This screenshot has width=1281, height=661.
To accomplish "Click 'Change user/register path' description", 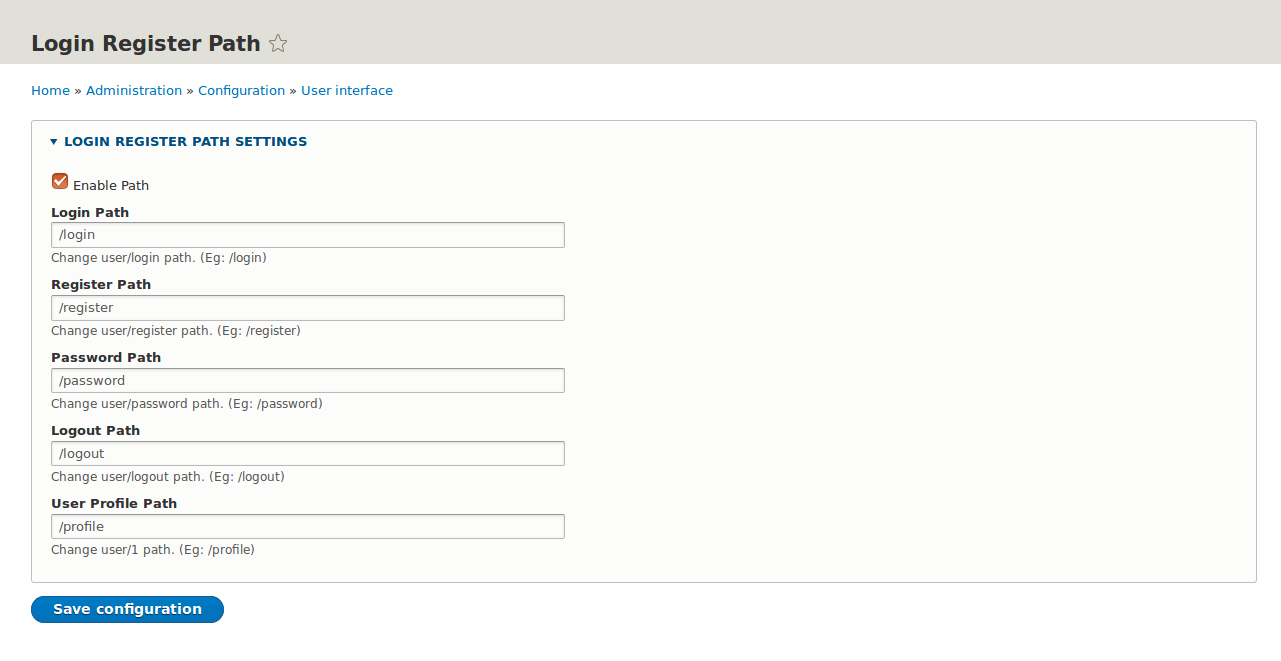I will (x=176, y=331).
